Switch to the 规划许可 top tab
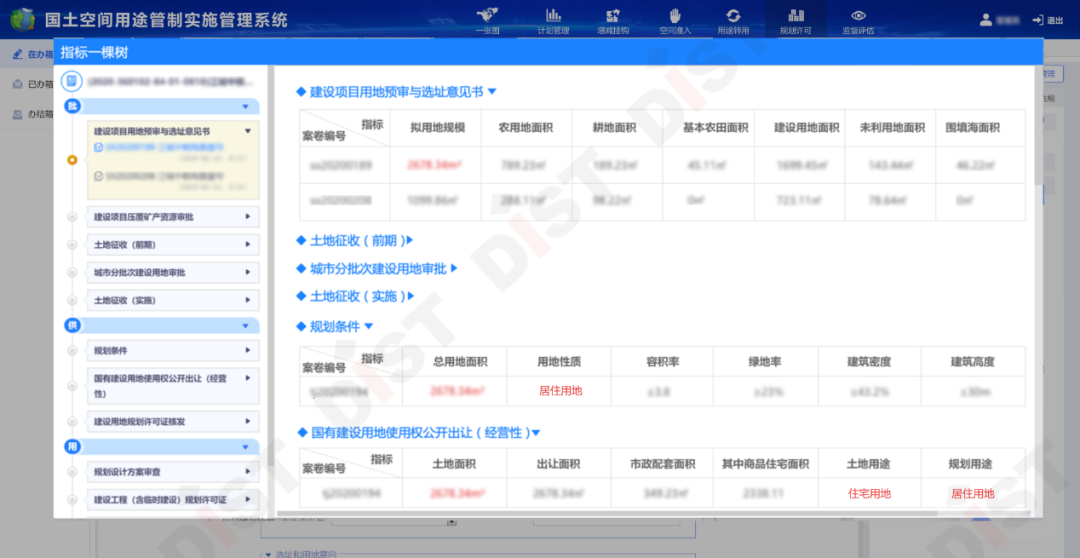The width and height of the screenshot is (1080, 558). [x=796, y=21]
